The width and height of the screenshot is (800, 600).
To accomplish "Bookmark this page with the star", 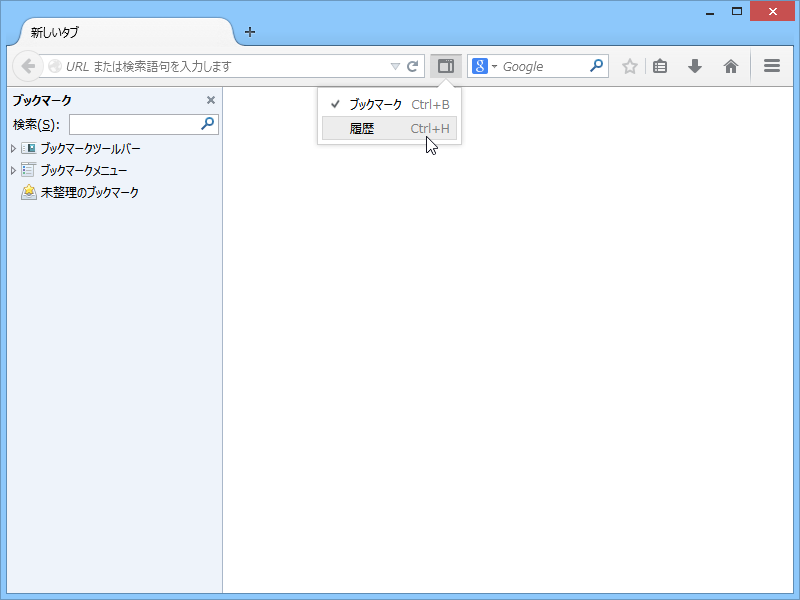I will coord(629,66).
